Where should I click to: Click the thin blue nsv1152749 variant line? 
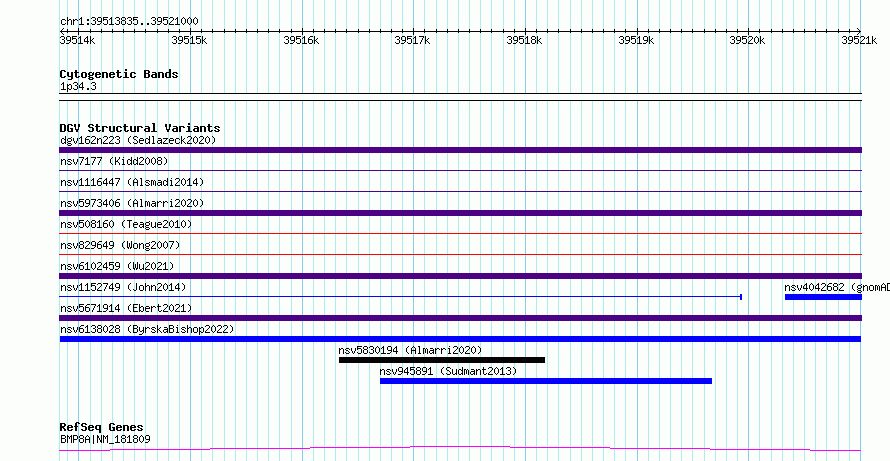pos(401,297)
